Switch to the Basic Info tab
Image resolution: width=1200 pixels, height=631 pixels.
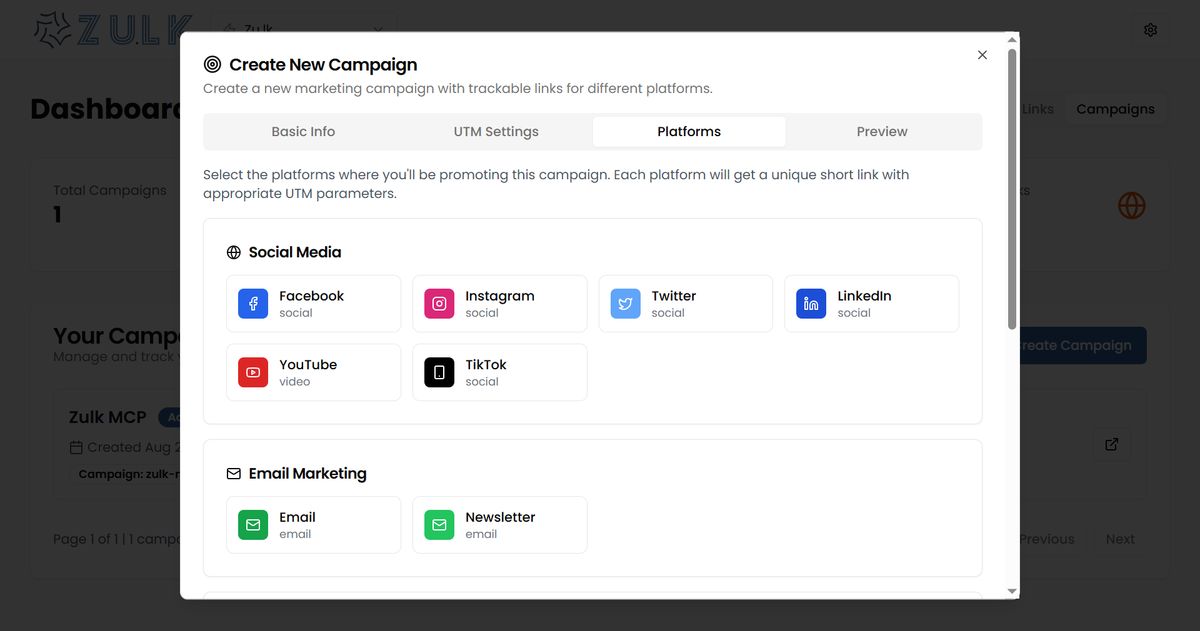[x=303, y=132]
